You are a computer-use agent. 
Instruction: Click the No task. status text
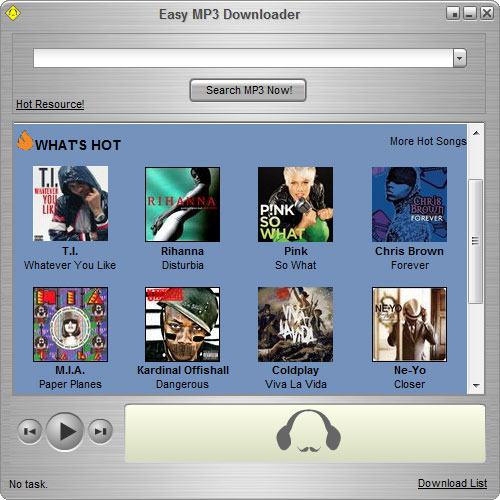click(x=28, y=484)
